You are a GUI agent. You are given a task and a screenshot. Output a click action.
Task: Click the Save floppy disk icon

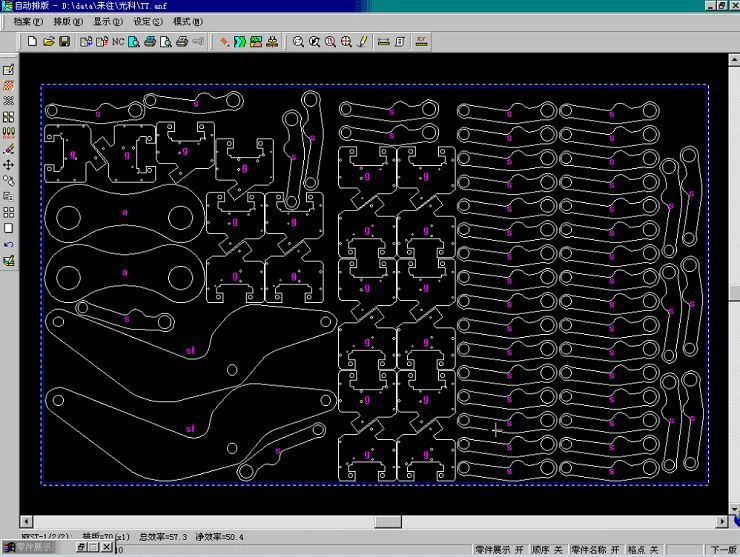[64, 41]
